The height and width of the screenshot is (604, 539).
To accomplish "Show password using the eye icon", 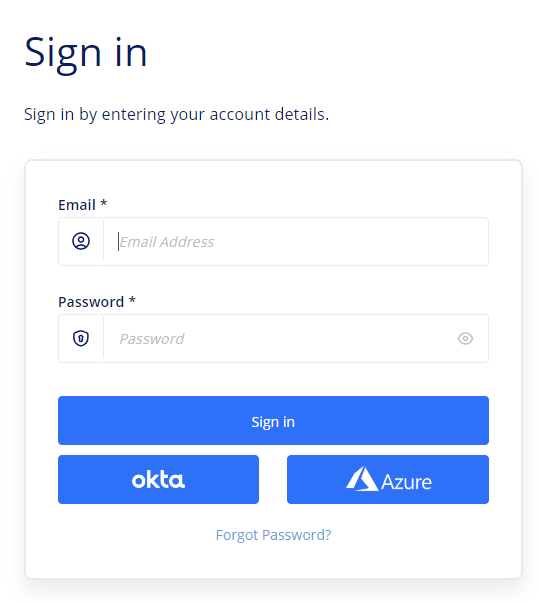I will pyautogui.click(x=465, y=339).
